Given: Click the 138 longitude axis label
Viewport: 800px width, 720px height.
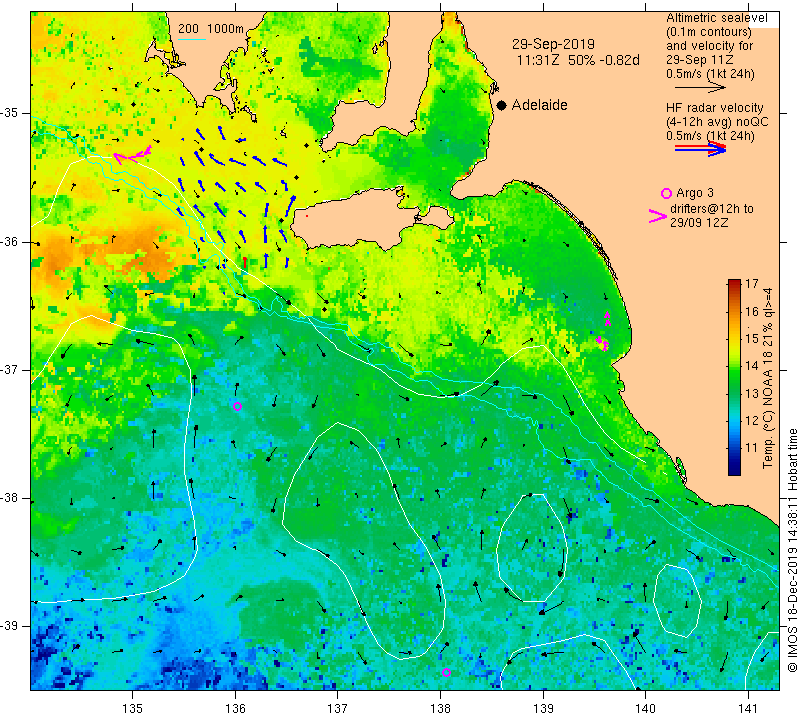Looking at the screenshot, I should click(x=440, y=709).
